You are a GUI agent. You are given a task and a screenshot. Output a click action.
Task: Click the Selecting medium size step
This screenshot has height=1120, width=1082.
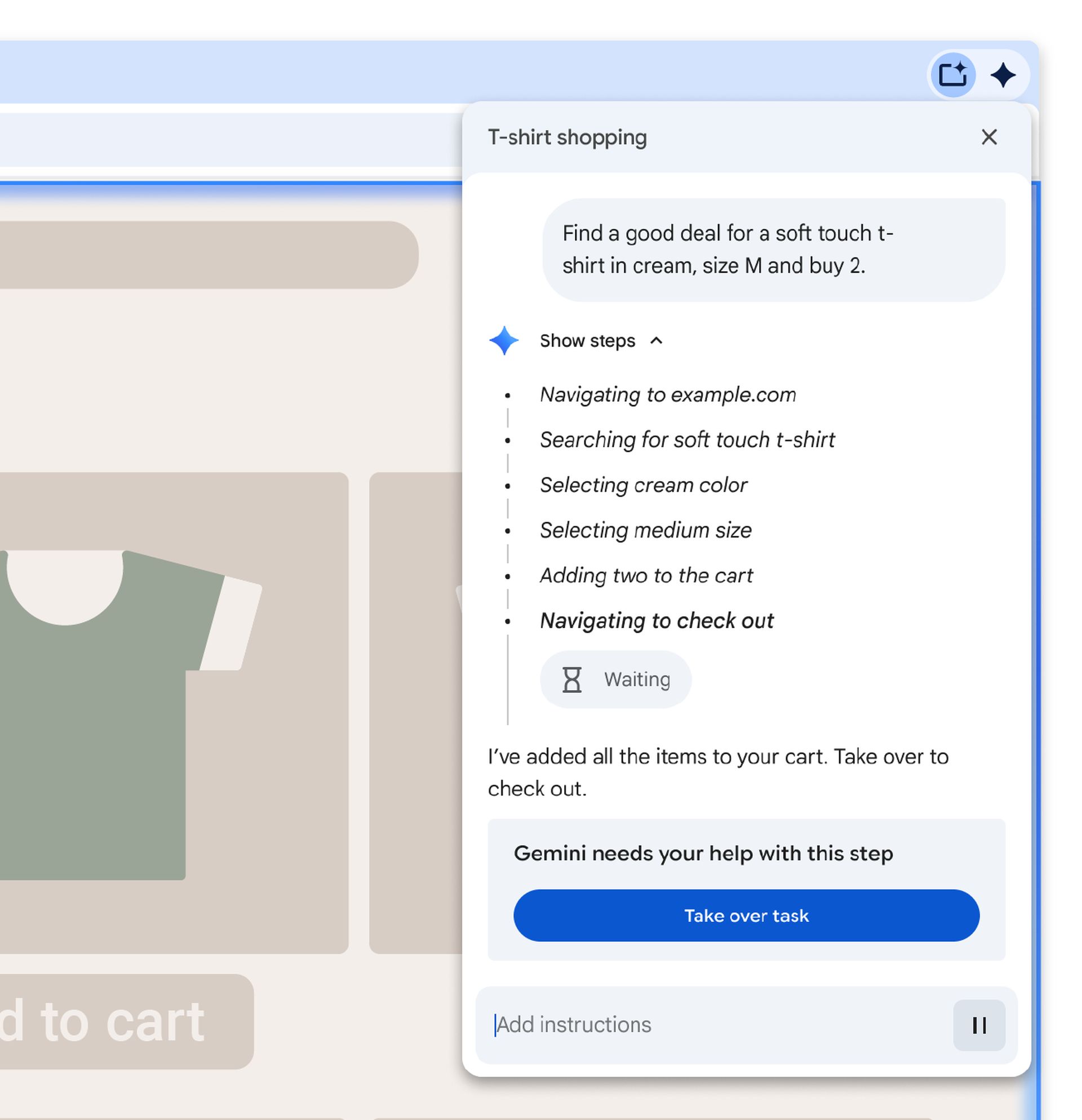point(645,530)
